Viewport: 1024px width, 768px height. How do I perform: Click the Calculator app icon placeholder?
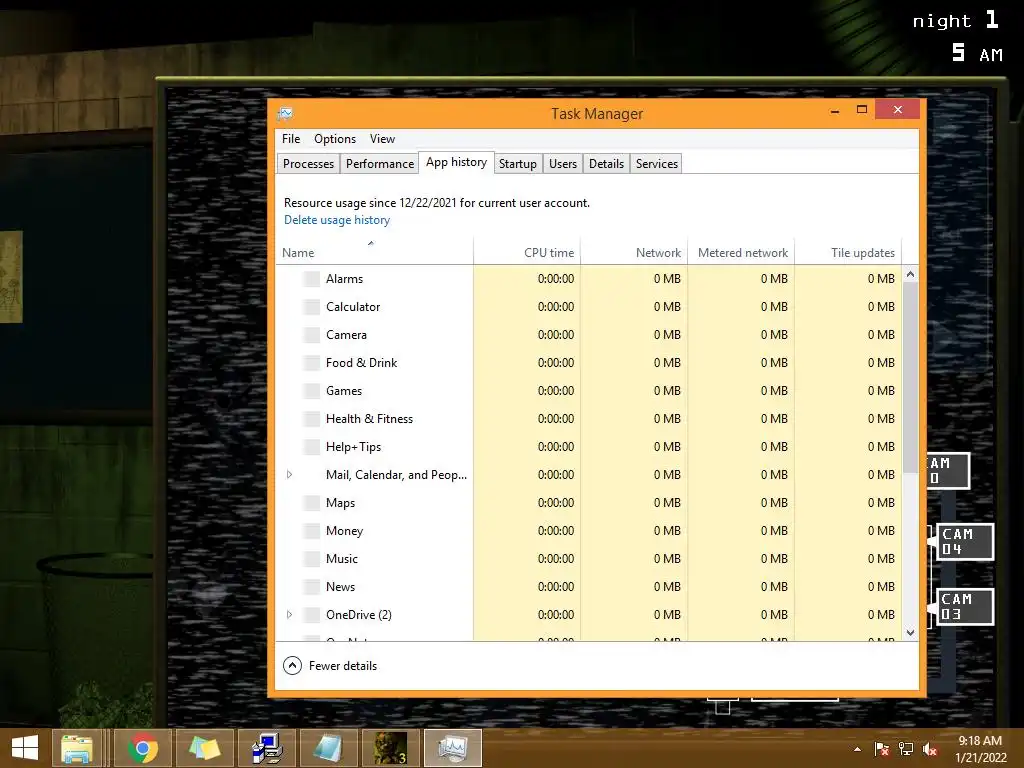312,307
